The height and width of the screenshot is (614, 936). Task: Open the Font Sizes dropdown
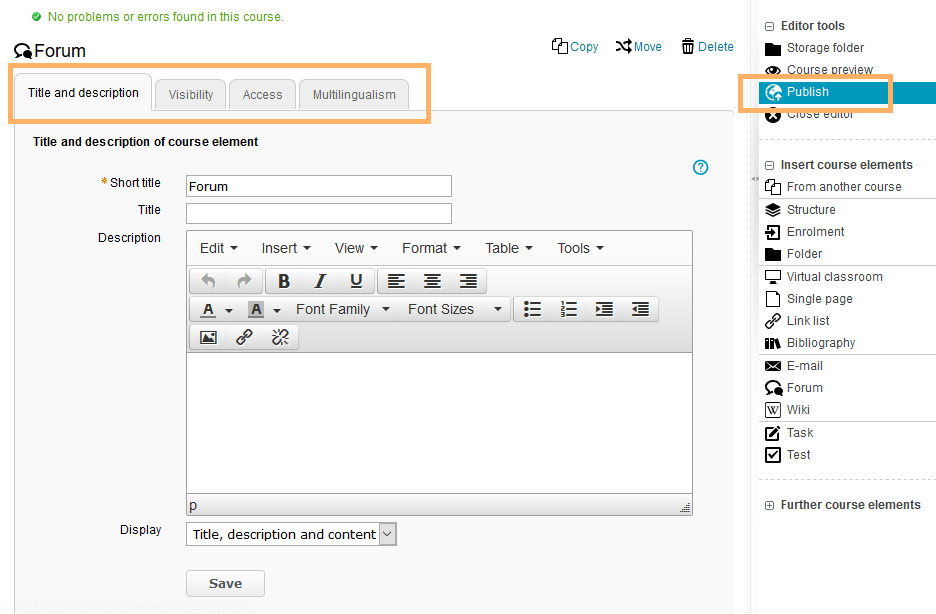pos(454,309)
